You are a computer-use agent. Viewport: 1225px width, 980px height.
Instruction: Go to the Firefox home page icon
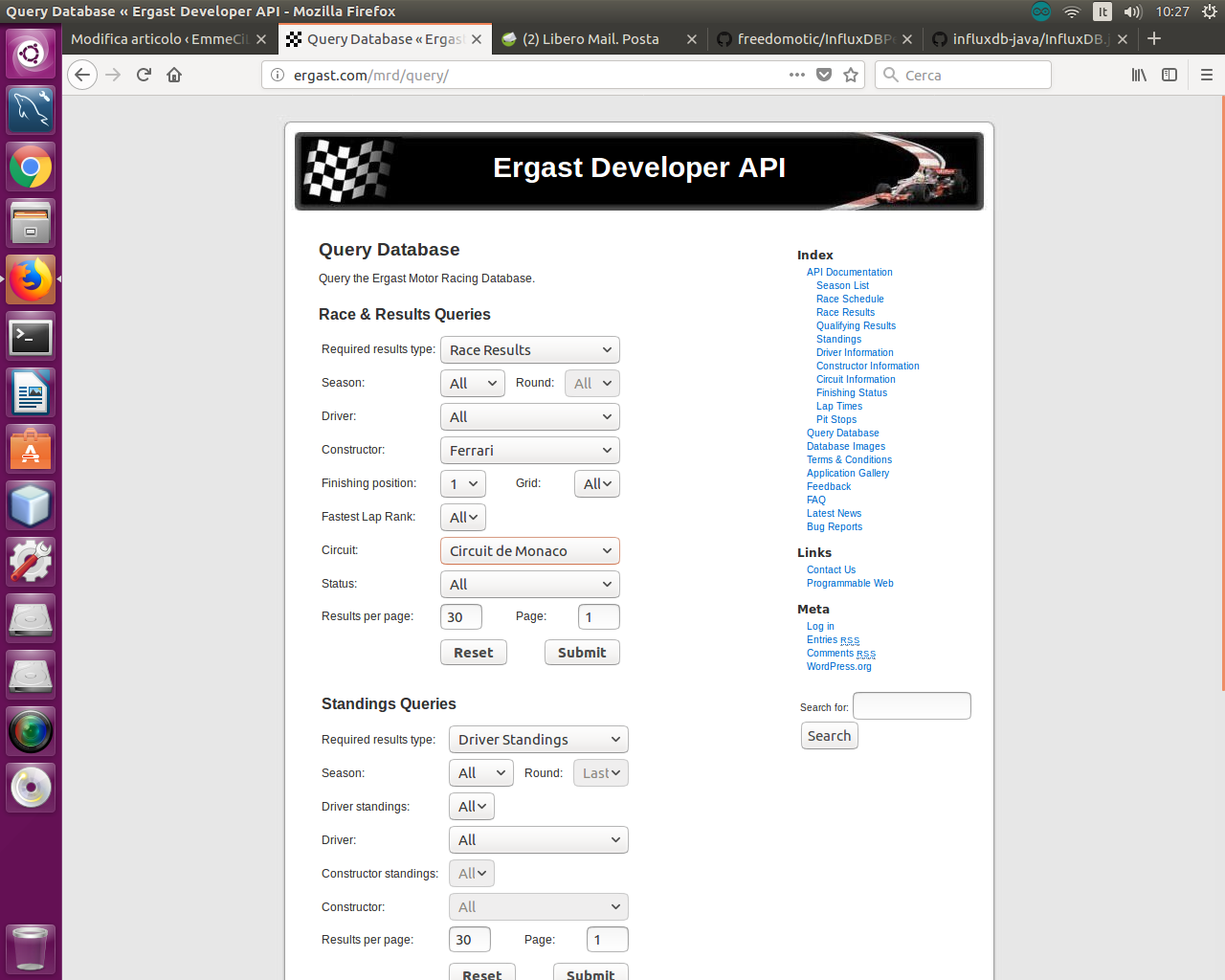pos(174,75)
